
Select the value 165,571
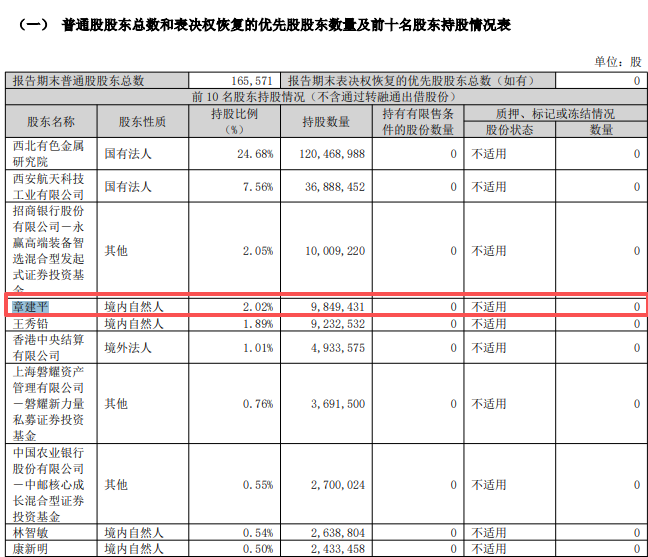click(252, 81)
